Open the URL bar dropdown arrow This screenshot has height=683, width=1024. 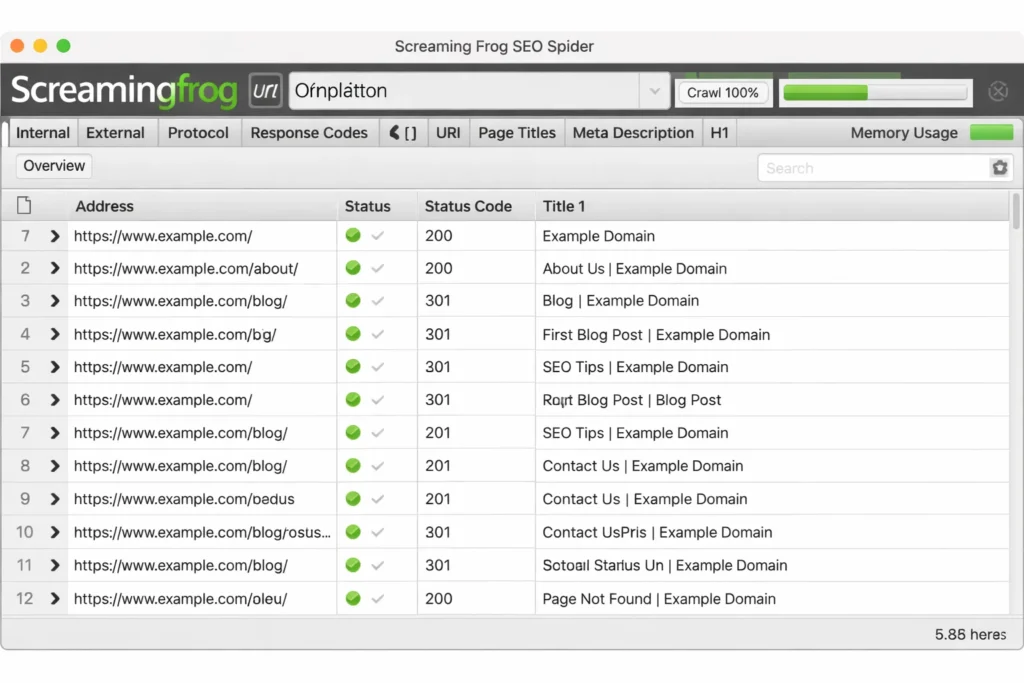[655, 90]
